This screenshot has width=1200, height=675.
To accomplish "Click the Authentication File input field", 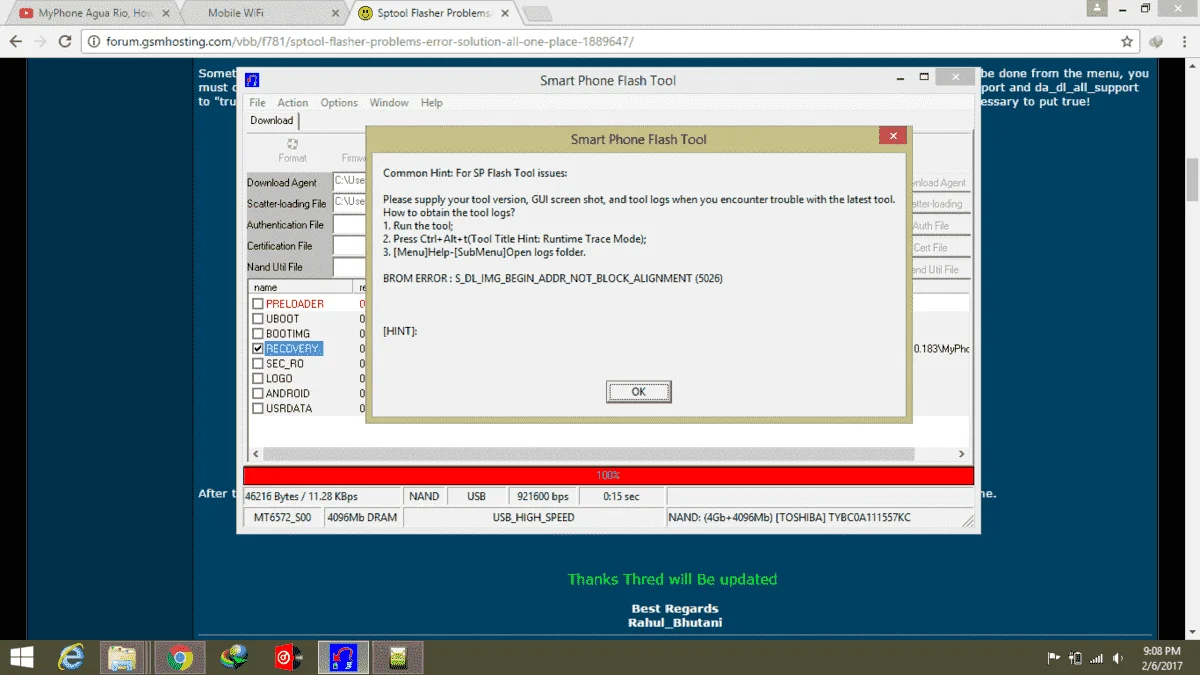I will coord(349,225).
